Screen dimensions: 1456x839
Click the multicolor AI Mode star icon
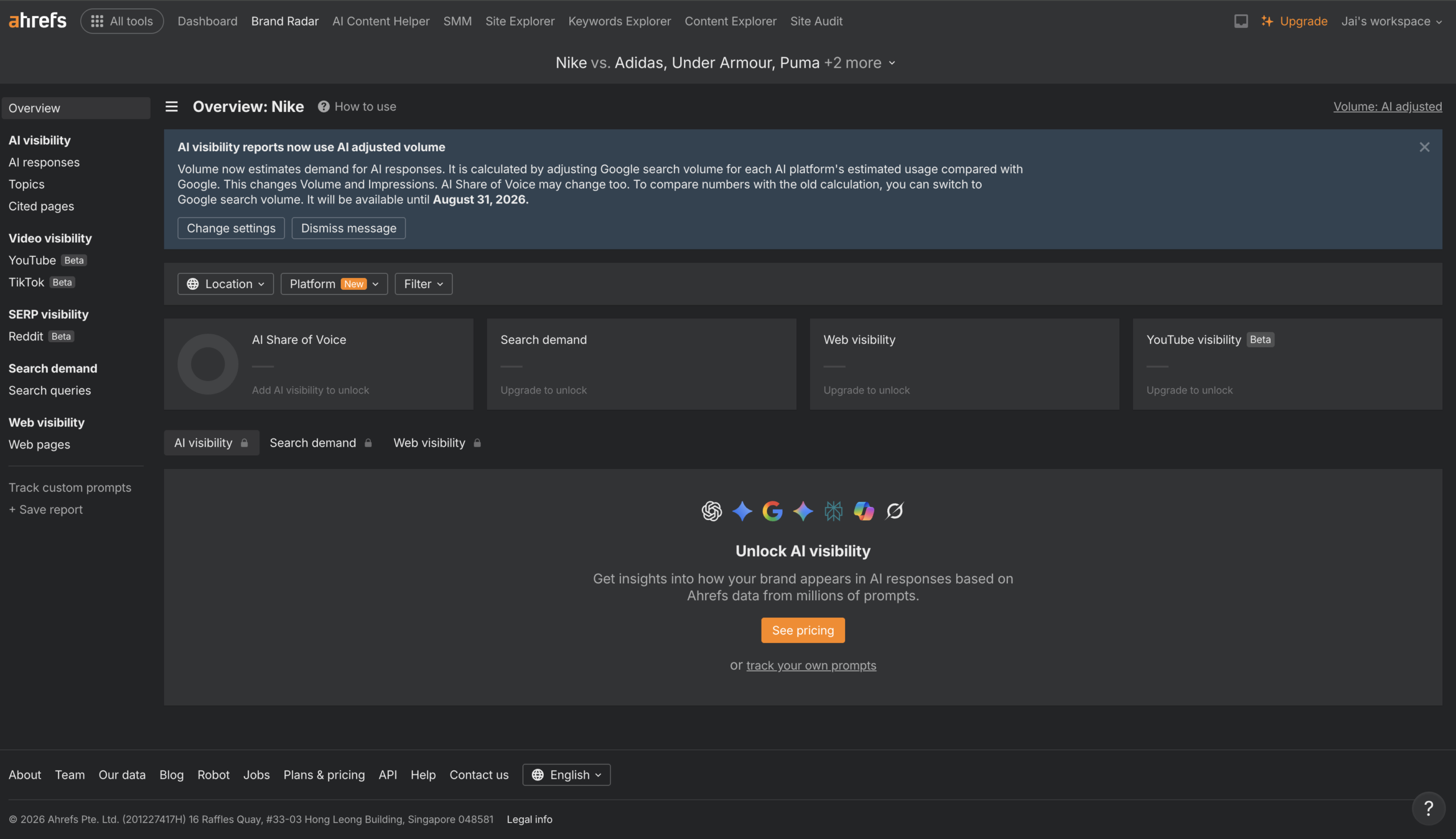pos(803,510)
